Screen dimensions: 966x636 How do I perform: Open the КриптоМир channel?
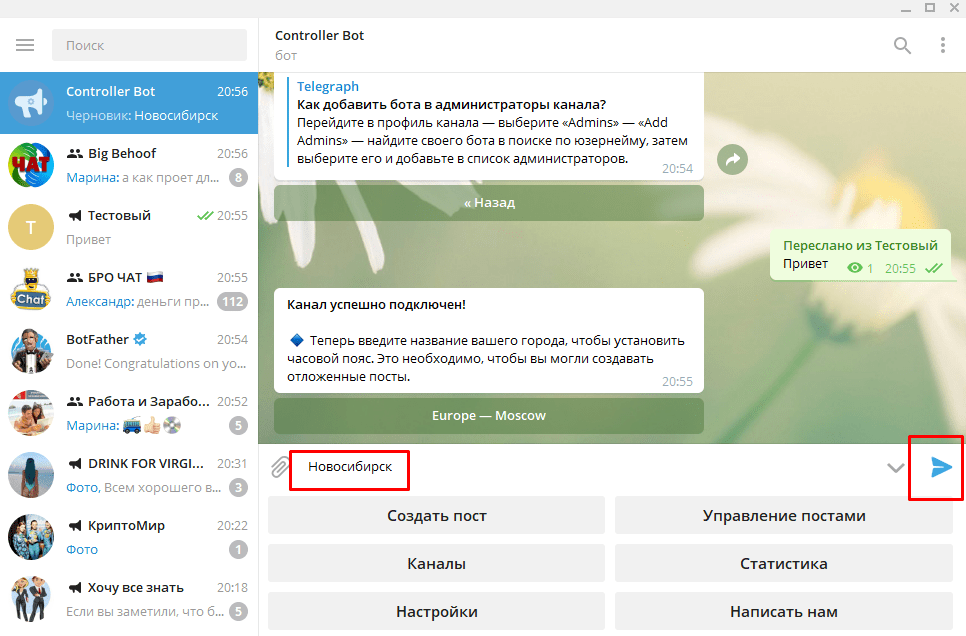(129, 537)
